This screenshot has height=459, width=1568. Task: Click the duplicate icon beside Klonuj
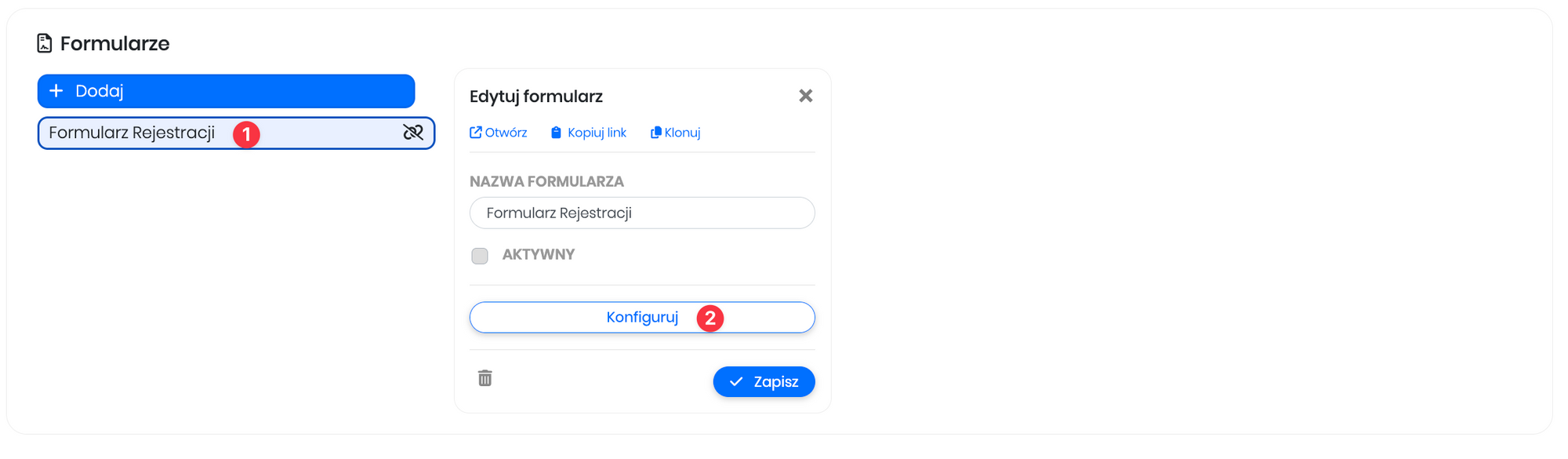coord(656,133)
